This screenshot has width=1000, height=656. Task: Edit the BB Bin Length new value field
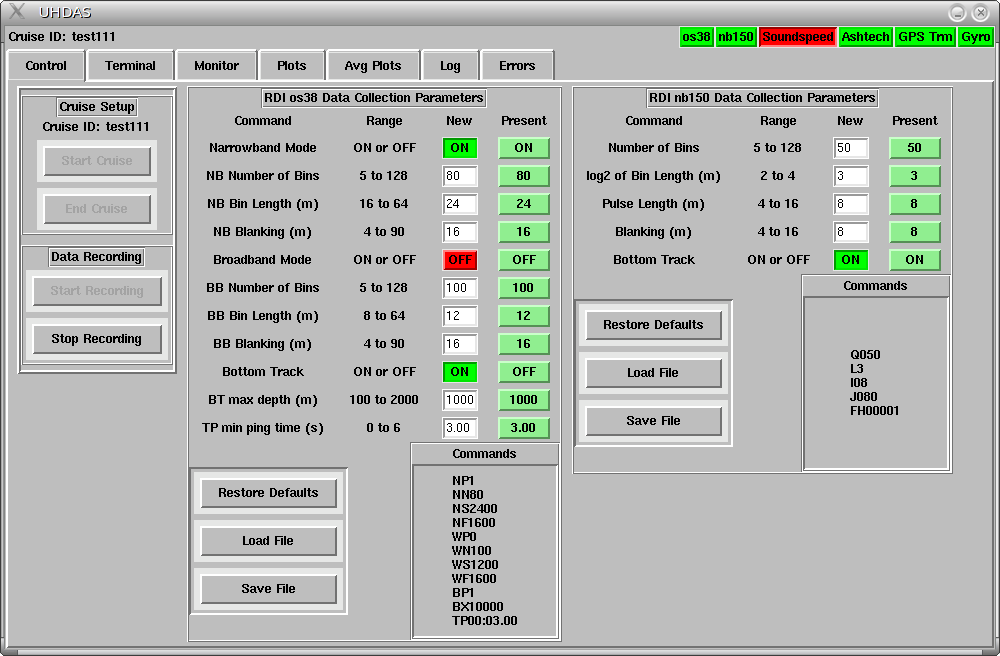[460, 316]
